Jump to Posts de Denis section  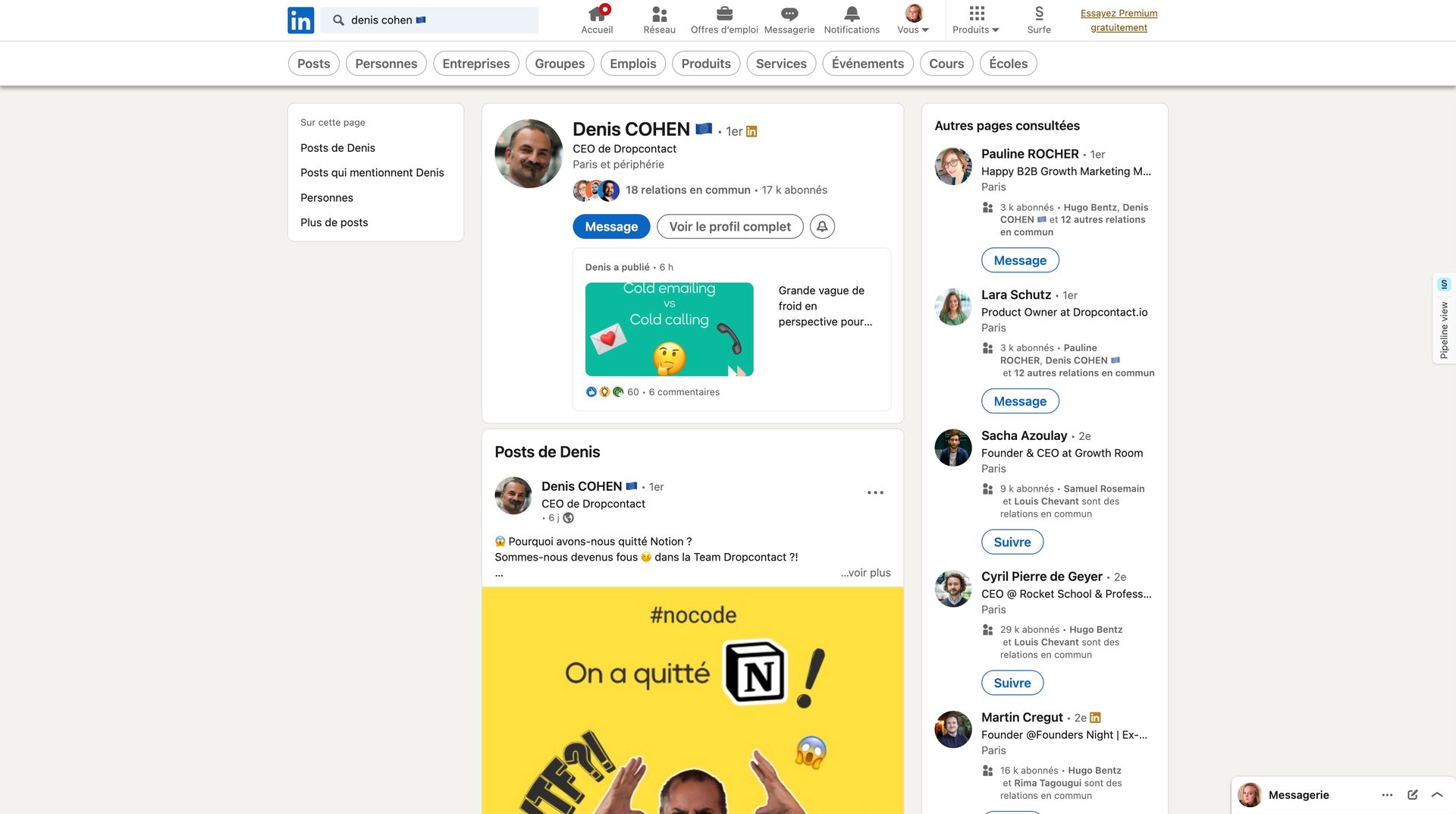(x=337, y=148)
